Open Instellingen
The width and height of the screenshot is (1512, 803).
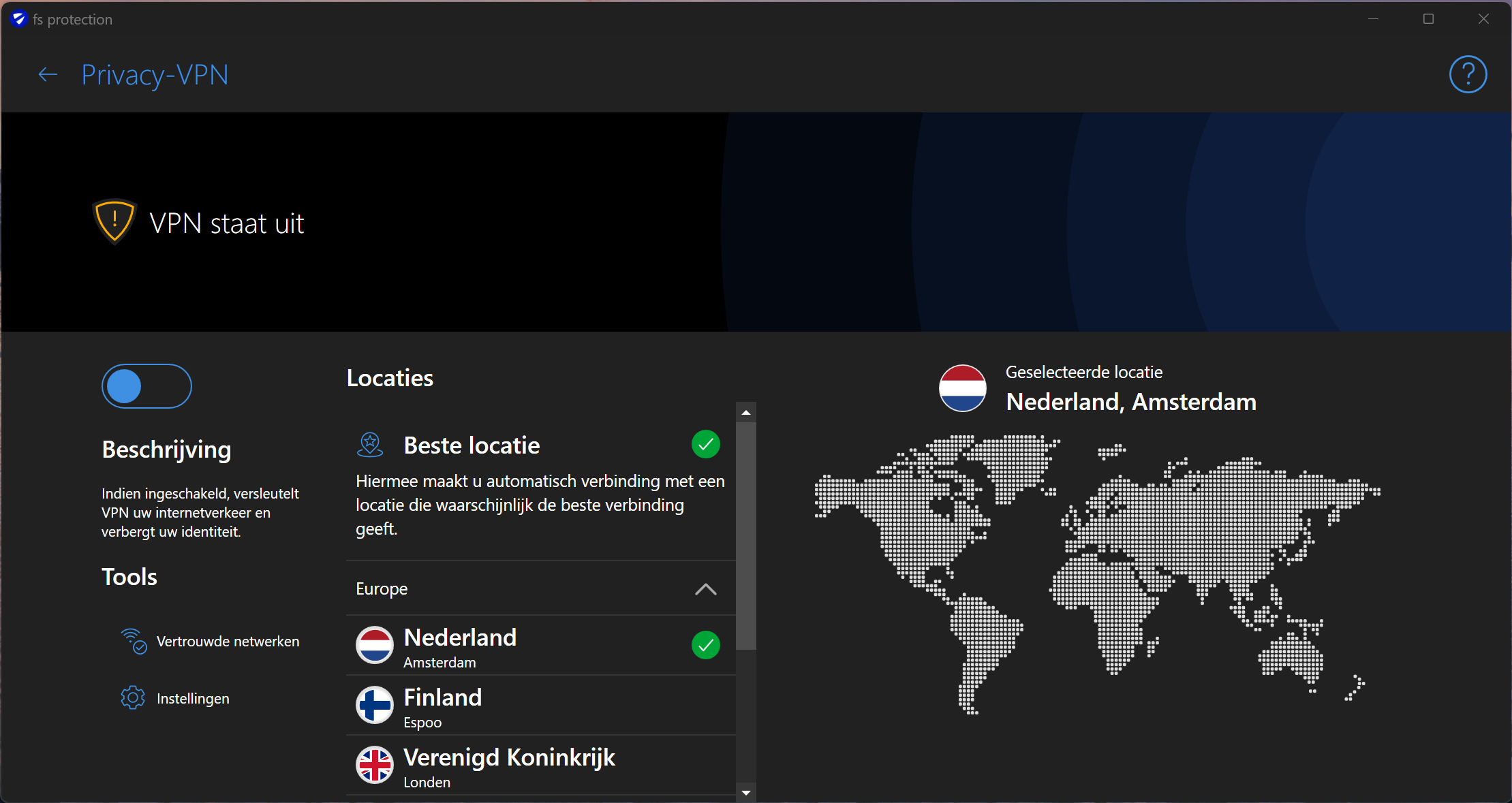click(175, 698)
